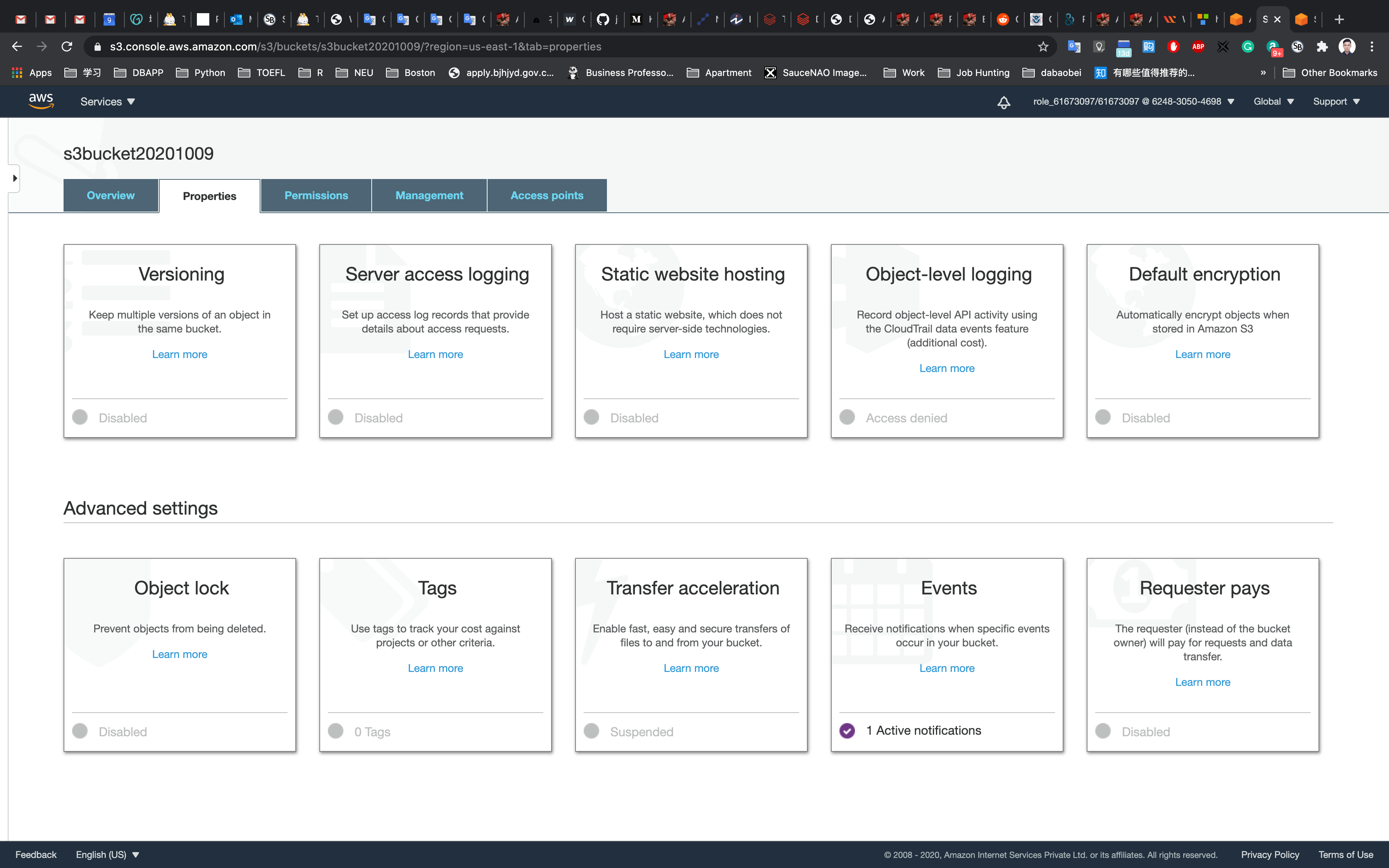The width and height of the screenshot is (1389, 868).
Task: Click the browser address bar URL
Action: coord(356,46)
